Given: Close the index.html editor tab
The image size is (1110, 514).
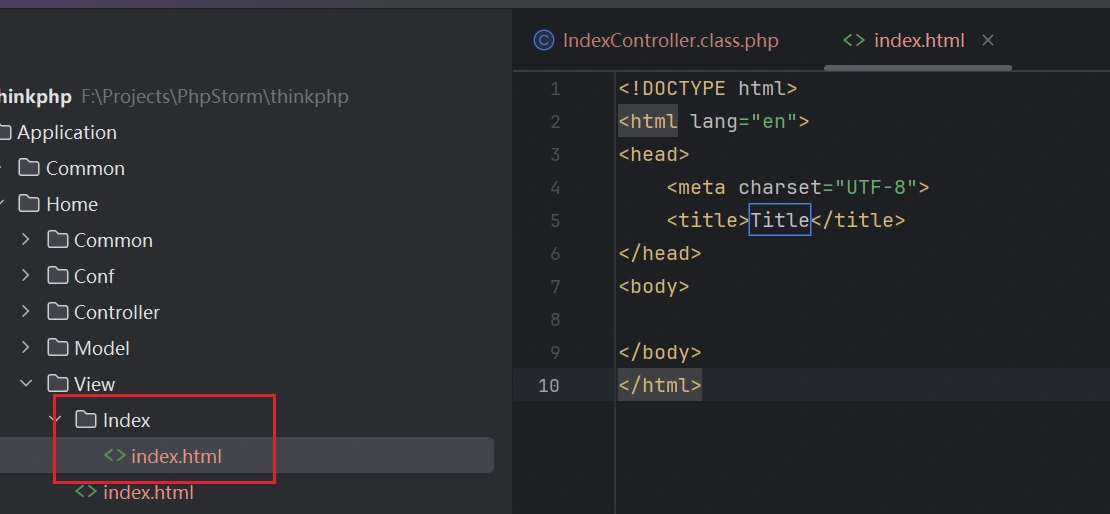Looking at the screenshot, I should click(x=988, y=40).
